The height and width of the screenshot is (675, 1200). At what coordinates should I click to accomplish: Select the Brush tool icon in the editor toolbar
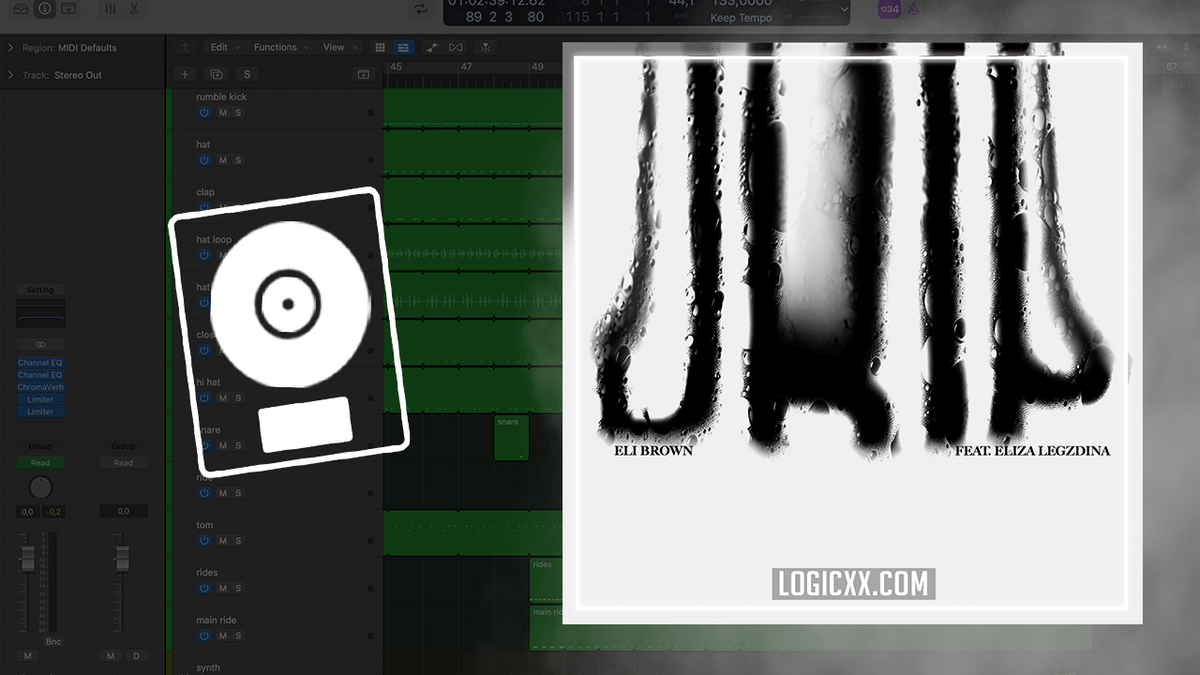click(x=430, y=47)
